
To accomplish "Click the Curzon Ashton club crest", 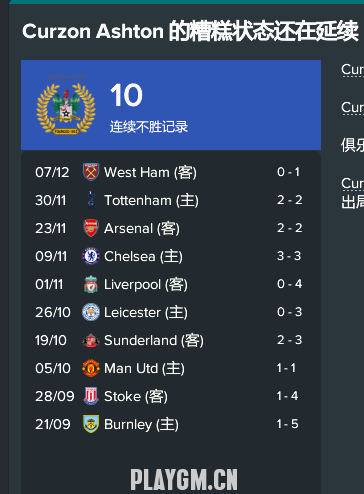I will pyautogui.click(x=66, y=105).
